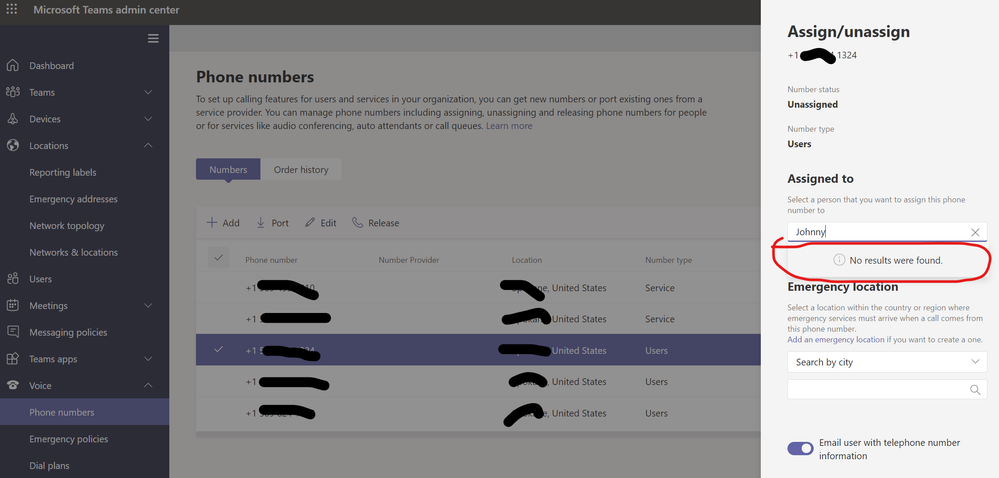Select the last Users number row

[478, 413]
